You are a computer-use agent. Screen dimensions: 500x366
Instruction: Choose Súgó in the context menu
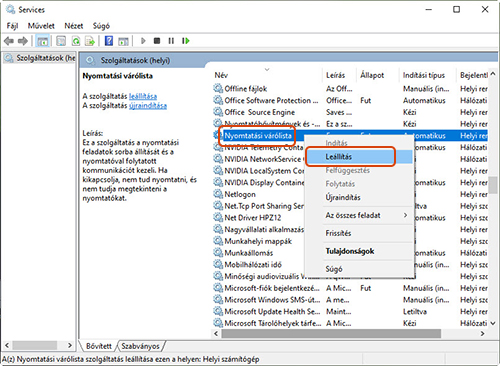coord(359,269)
